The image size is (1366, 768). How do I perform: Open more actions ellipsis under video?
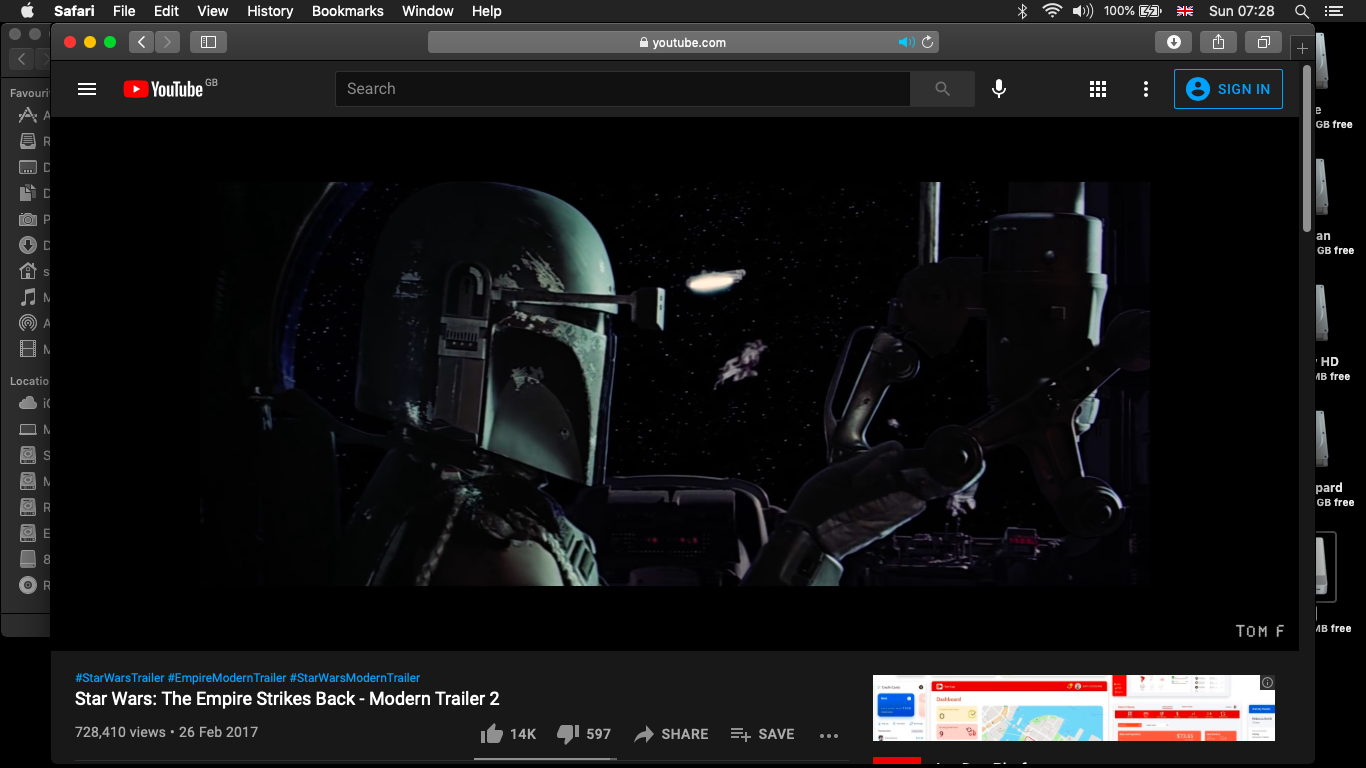coord(829,735)
